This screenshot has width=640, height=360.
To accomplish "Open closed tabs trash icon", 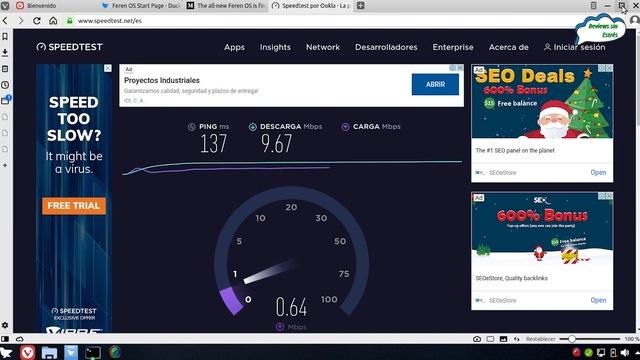I will point(593,6).
